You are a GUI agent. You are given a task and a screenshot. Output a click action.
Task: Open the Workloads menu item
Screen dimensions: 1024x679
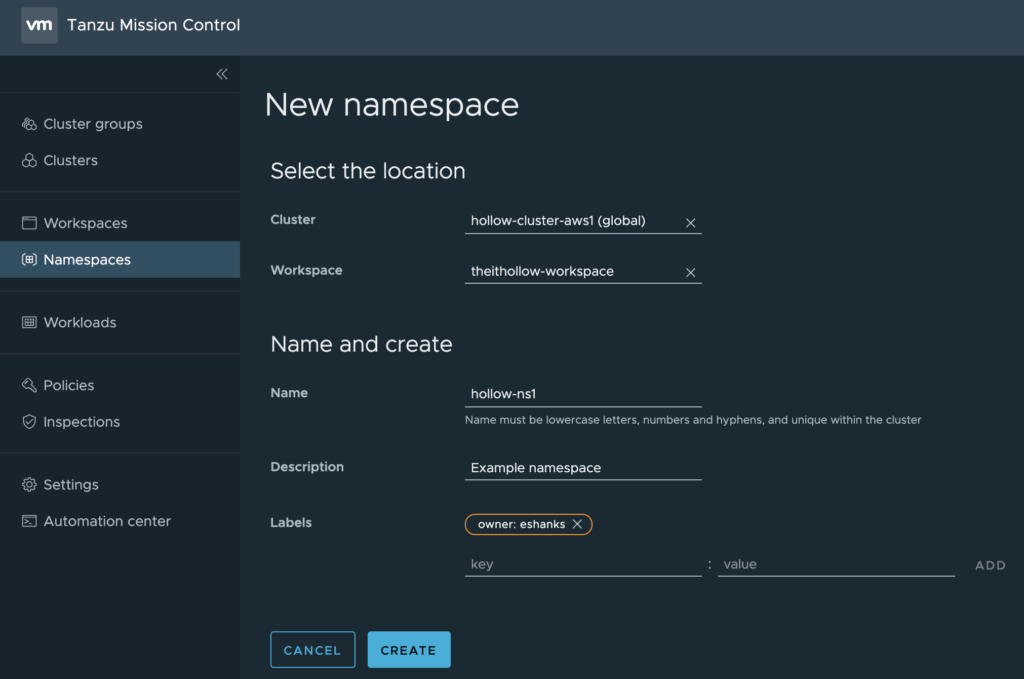click(x=80, y=323)
